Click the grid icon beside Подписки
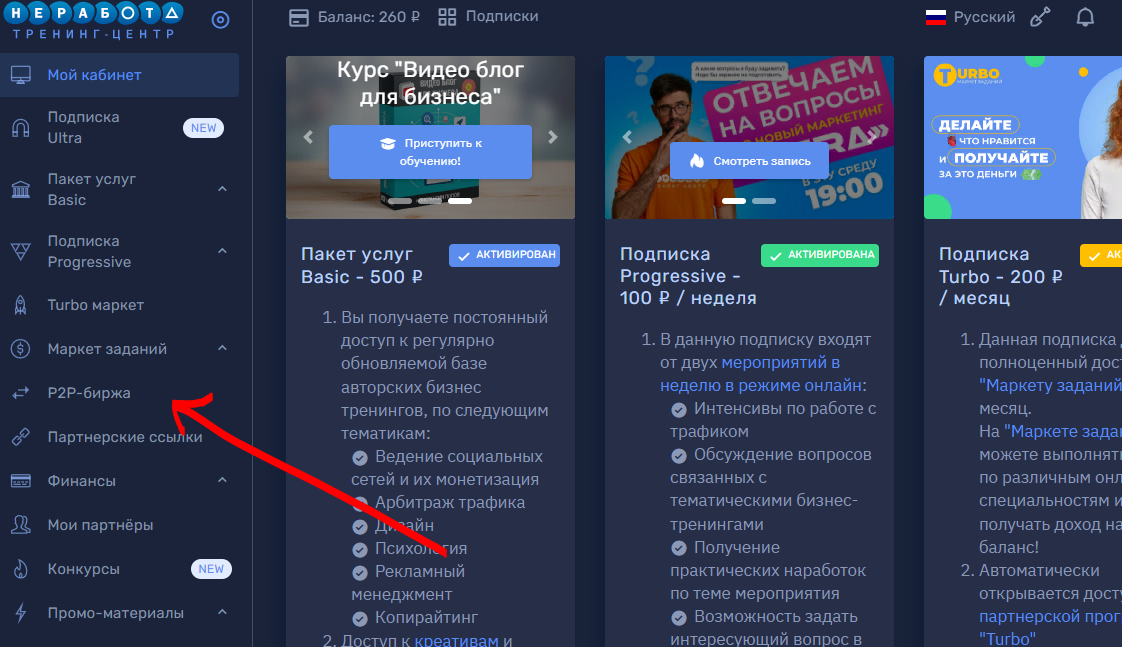 (x=447, y=17)
